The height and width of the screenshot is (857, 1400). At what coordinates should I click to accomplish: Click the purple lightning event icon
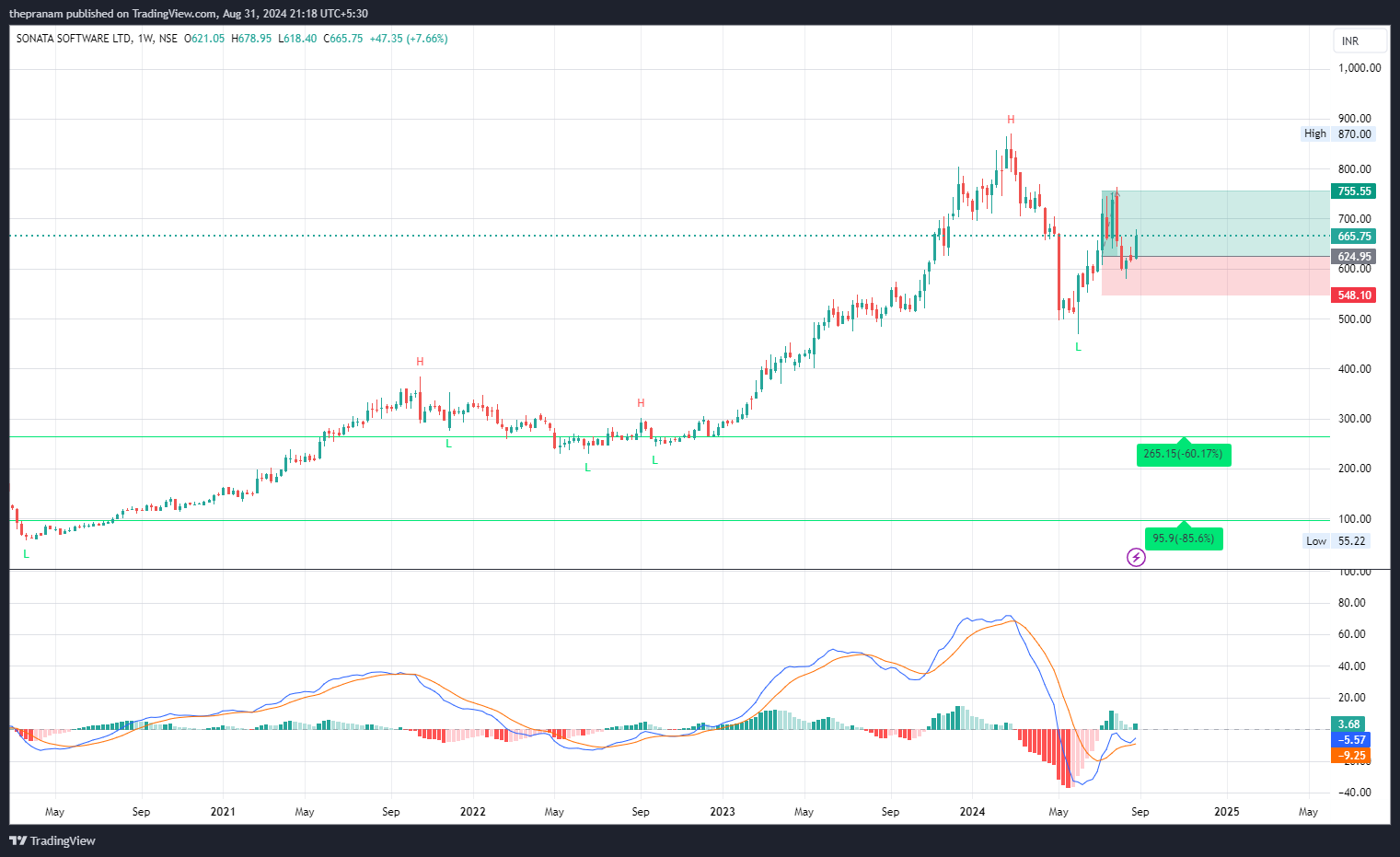point(1137,557)
